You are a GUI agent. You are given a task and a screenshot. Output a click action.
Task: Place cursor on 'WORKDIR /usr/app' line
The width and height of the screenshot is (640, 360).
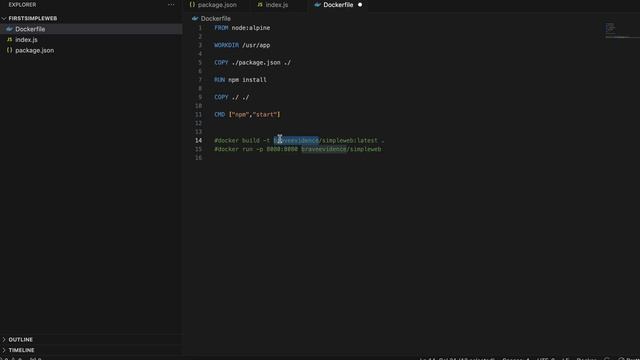pos(242,45)
